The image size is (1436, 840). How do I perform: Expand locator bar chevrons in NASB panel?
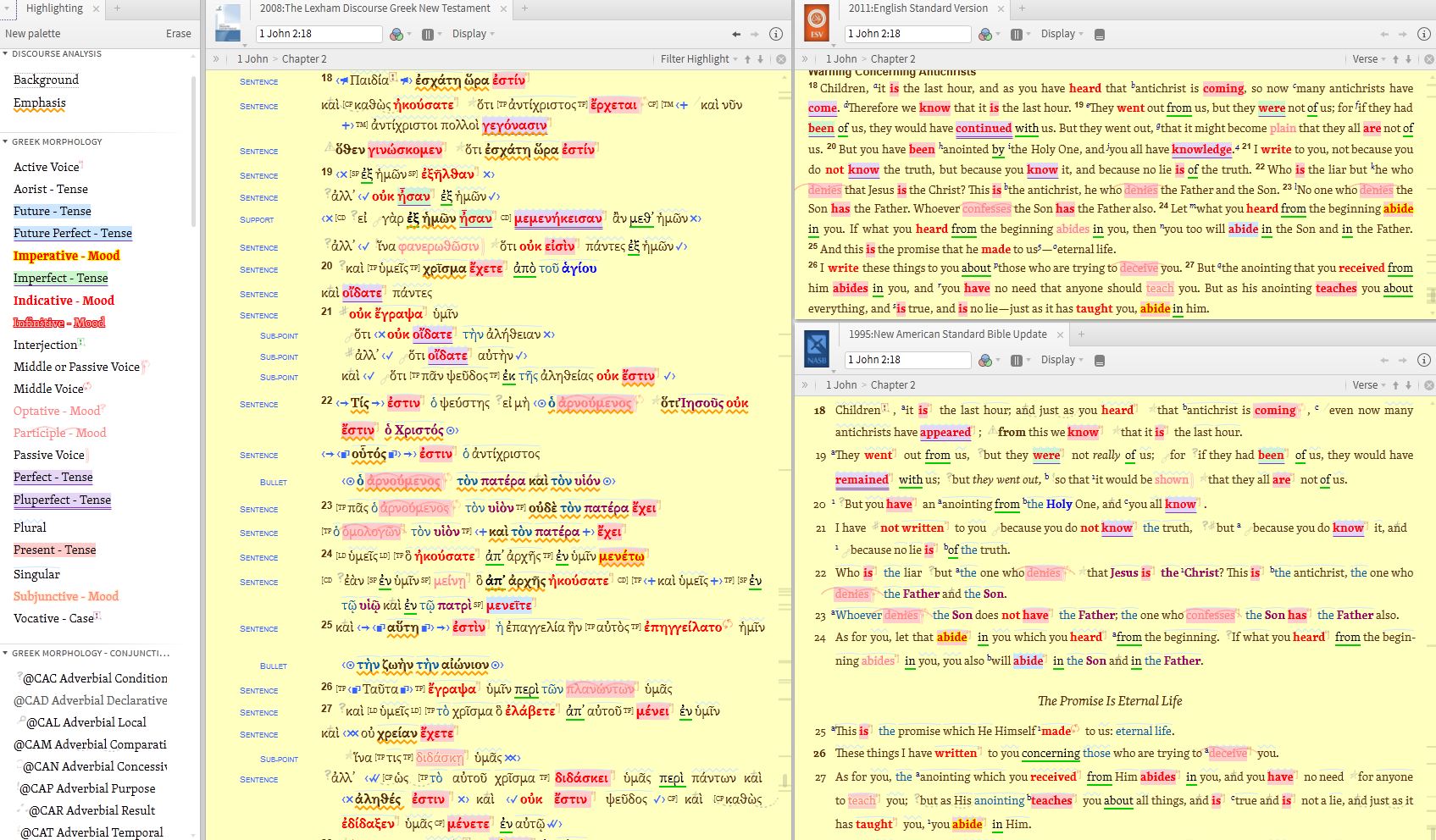click(805, 384)
